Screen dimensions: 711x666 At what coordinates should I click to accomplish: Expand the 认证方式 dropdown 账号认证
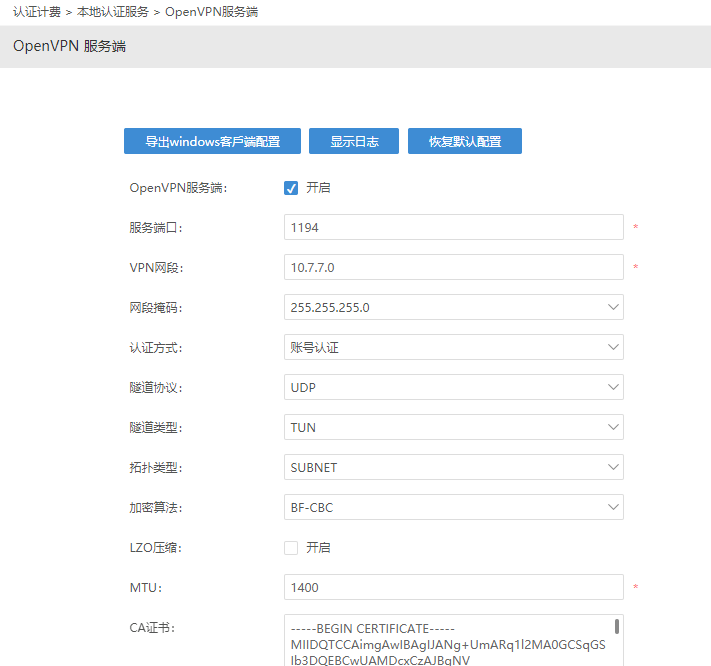[454, 347]
